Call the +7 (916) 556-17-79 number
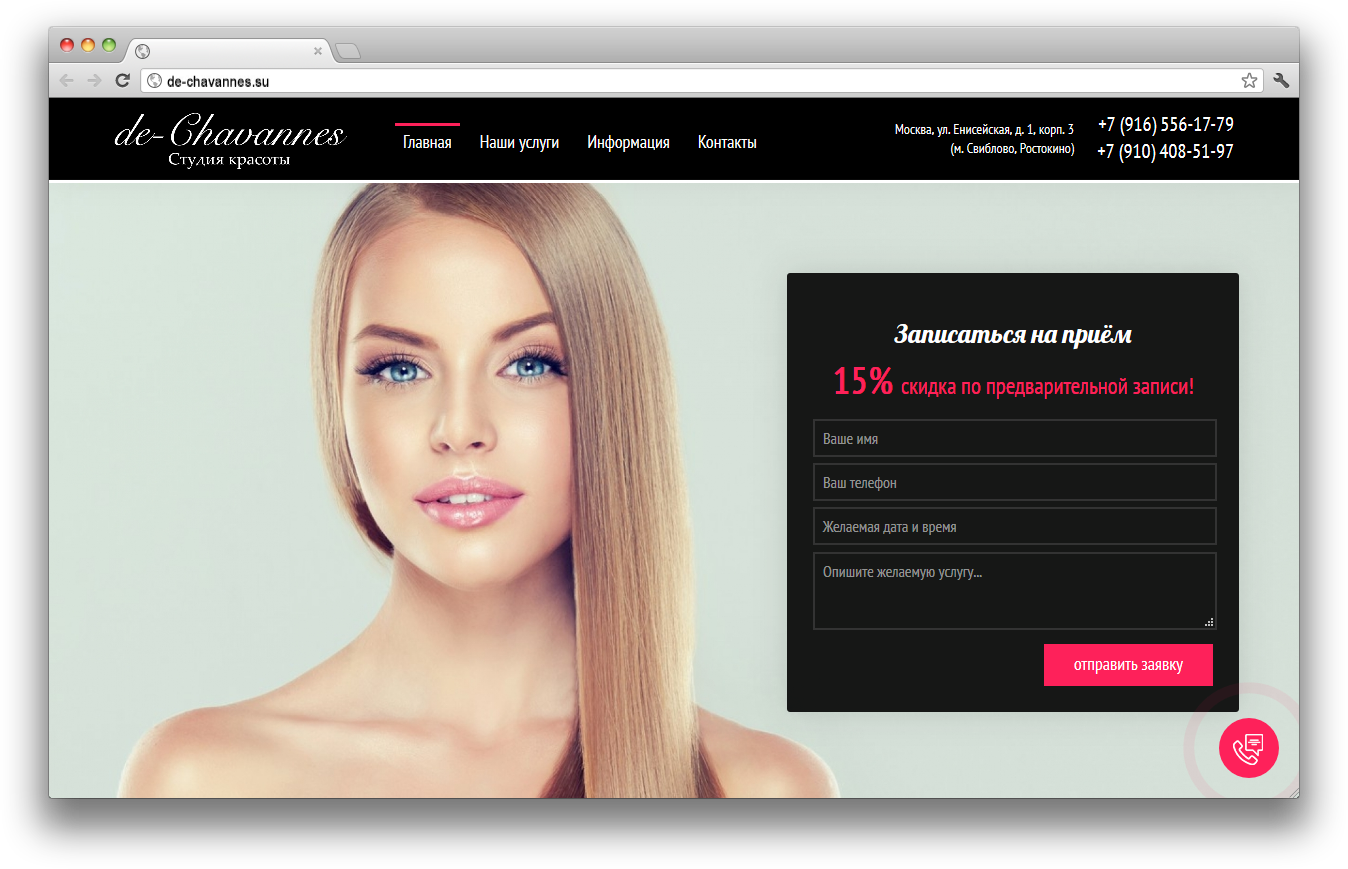The width and height of the screenshot is (1348, 869). pos(1165,125)
